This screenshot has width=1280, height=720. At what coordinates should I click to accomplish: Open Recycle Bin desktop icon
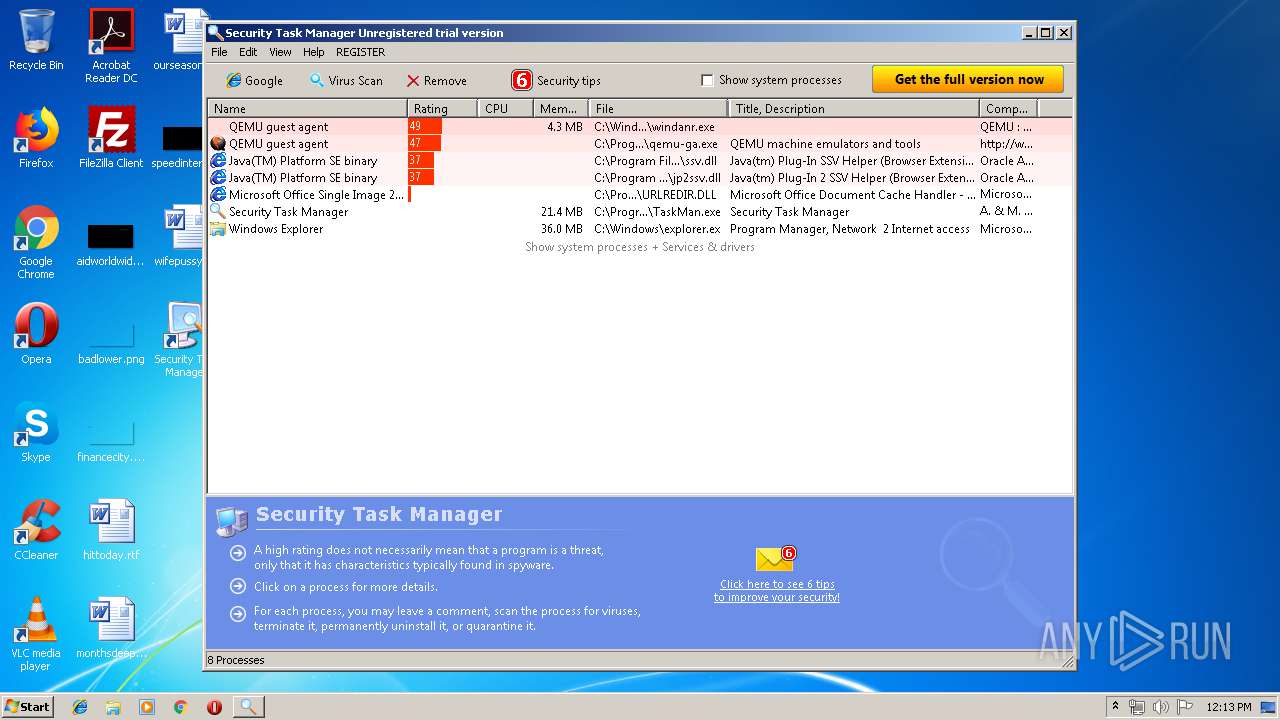(x=36, y=40)
